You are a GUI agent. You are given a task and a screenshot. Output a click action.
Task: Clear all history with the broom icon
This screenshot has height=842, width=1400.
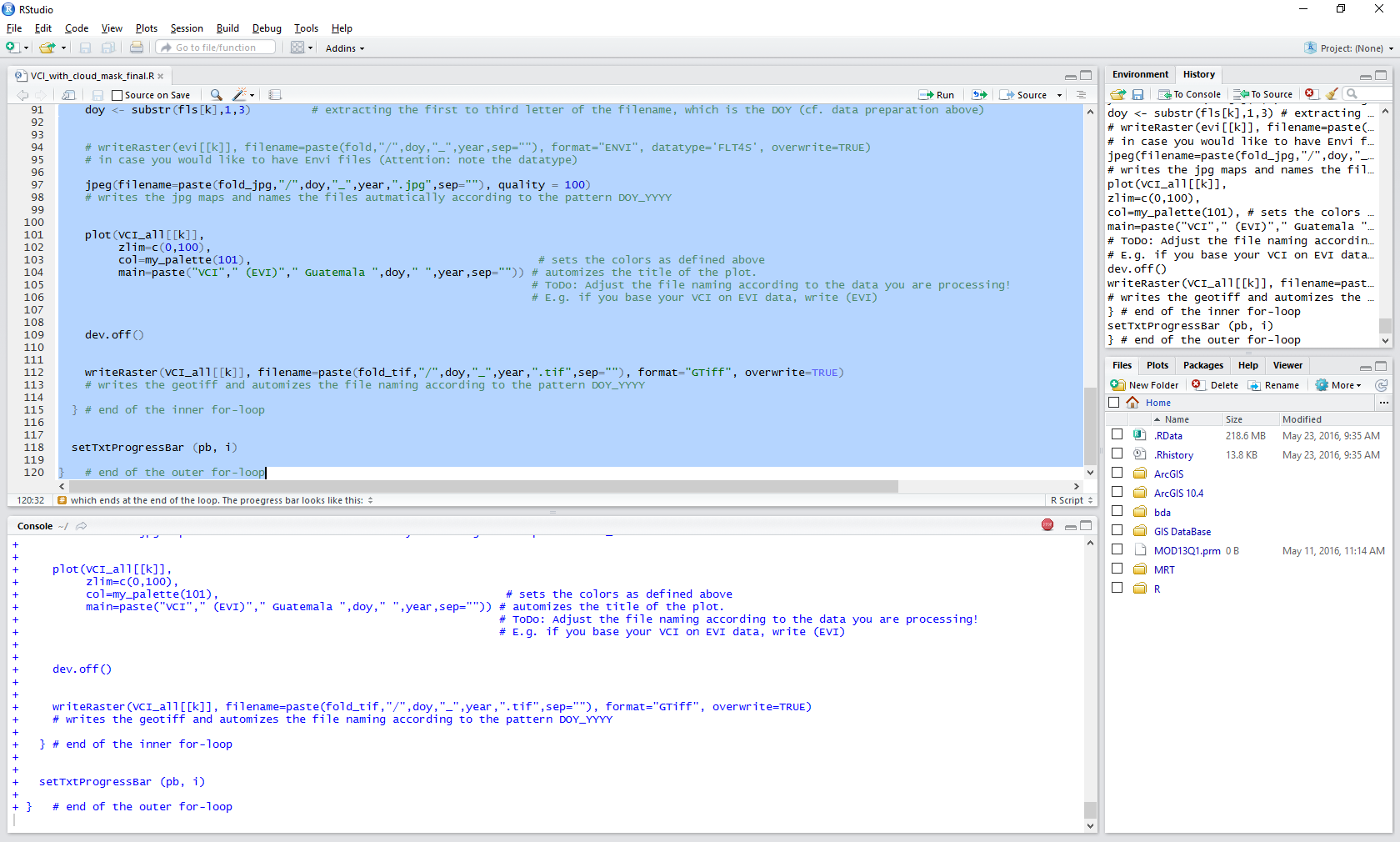pos(1332,94)
